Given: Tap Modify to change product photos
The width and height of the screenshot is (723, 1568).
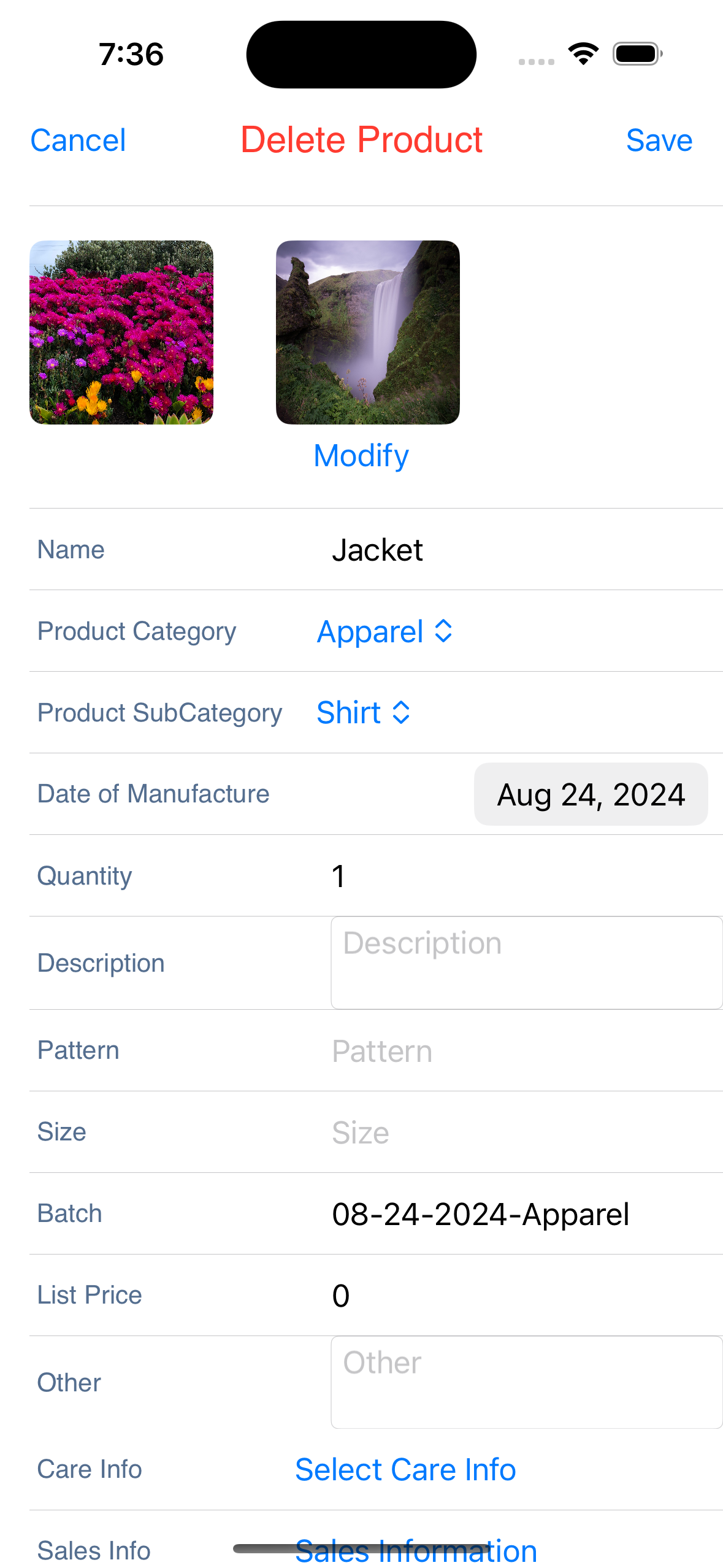Looking at the screenshot, I should point(361,456).
